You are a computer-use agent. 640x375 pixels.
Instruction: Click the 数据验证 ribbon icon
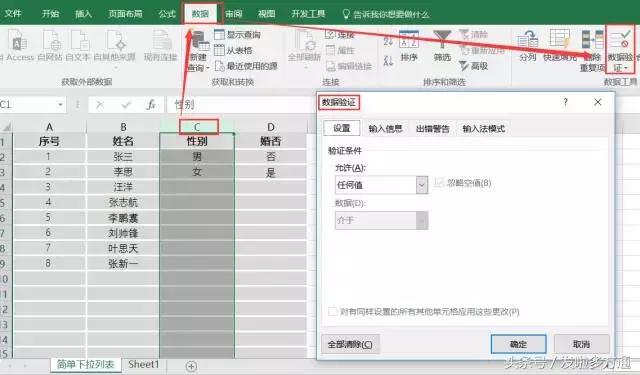(620, 50)
